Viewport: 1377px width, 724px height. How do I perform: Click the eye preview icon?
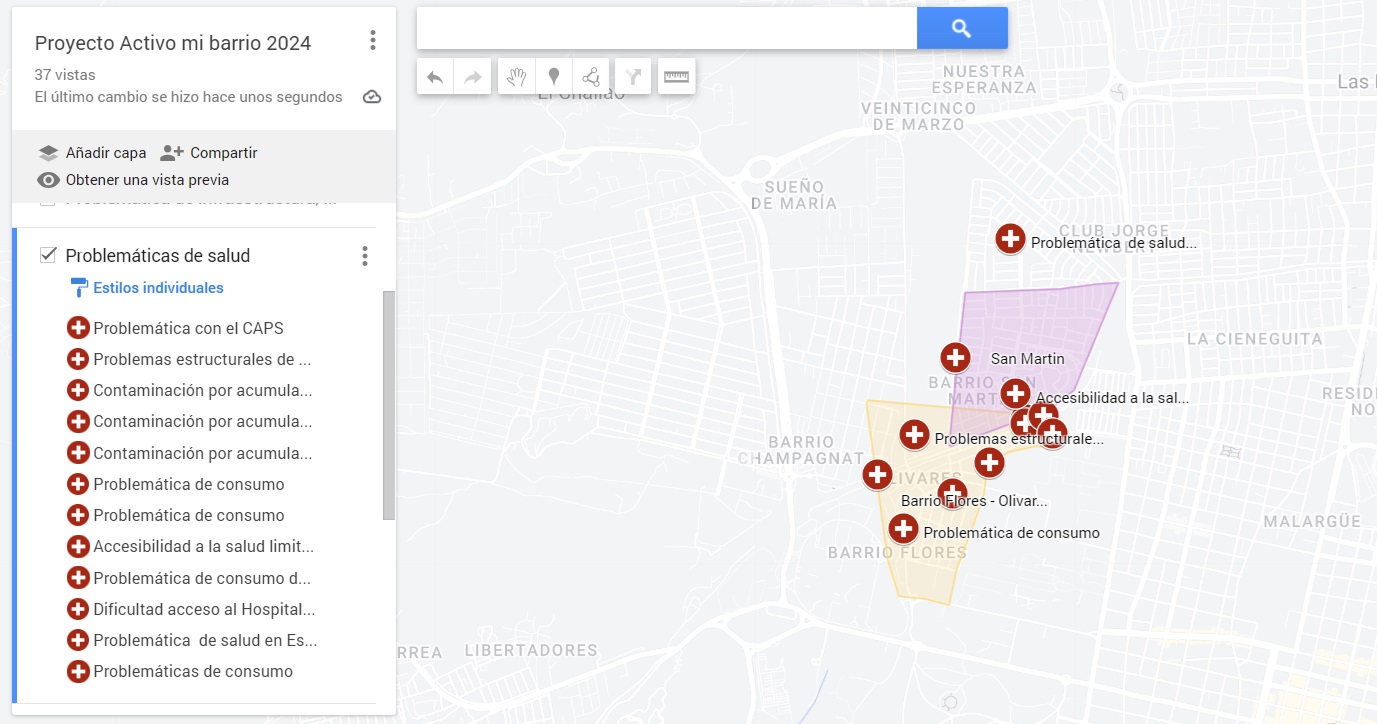(x=48, y=180)
